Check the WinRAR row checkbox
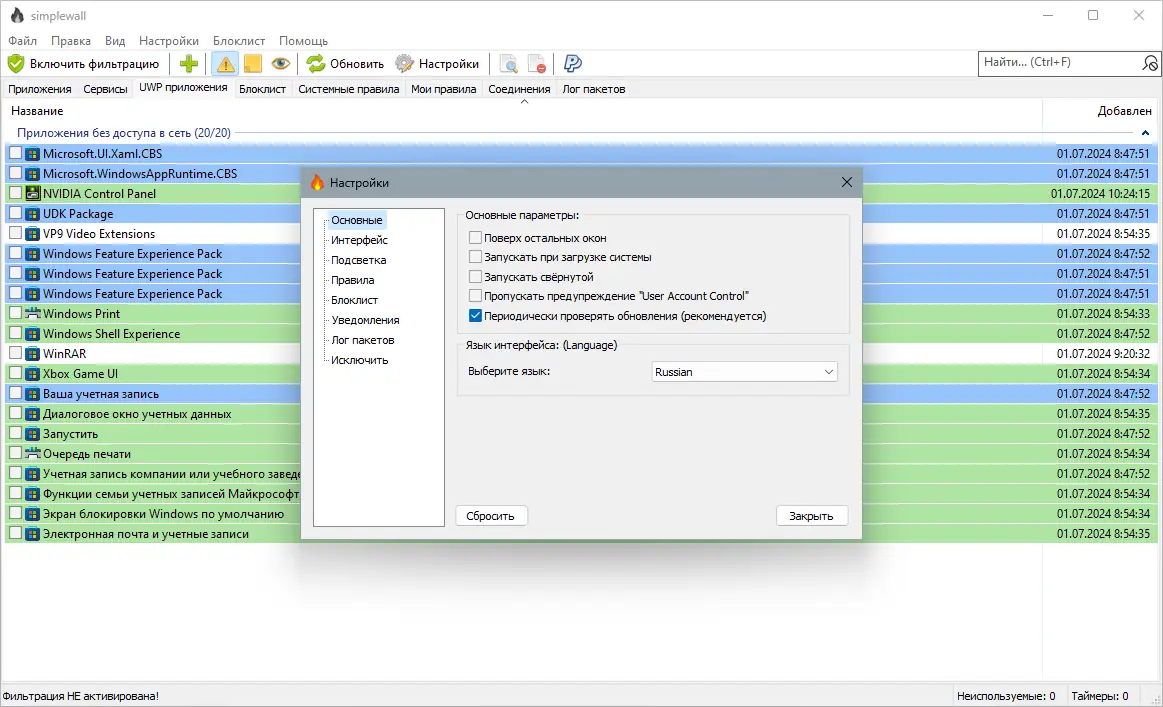This screenshot has width=1163, height=707. (15, 353)
